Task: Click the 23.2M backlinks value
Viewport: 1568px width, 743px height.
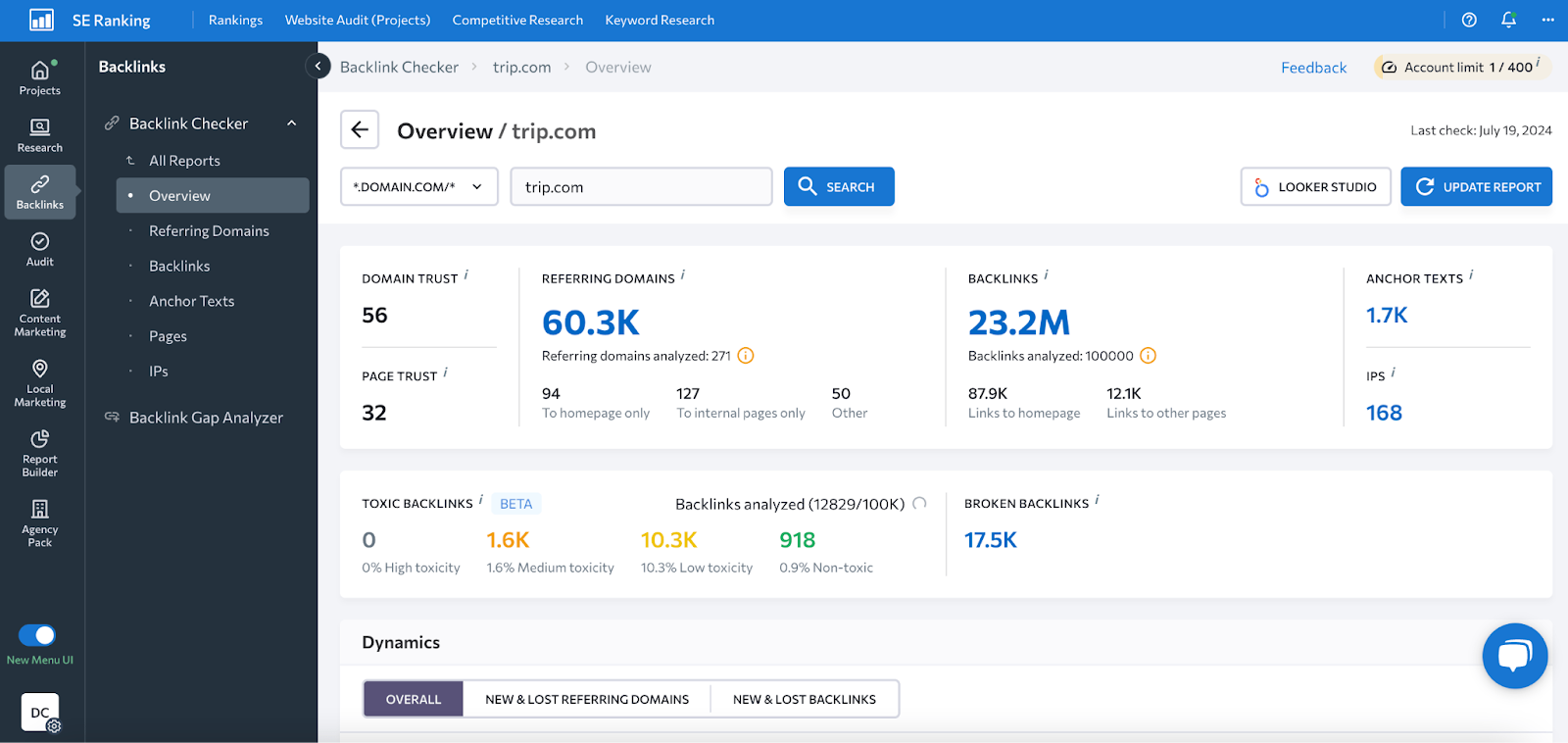Action: pos(1019,322)
